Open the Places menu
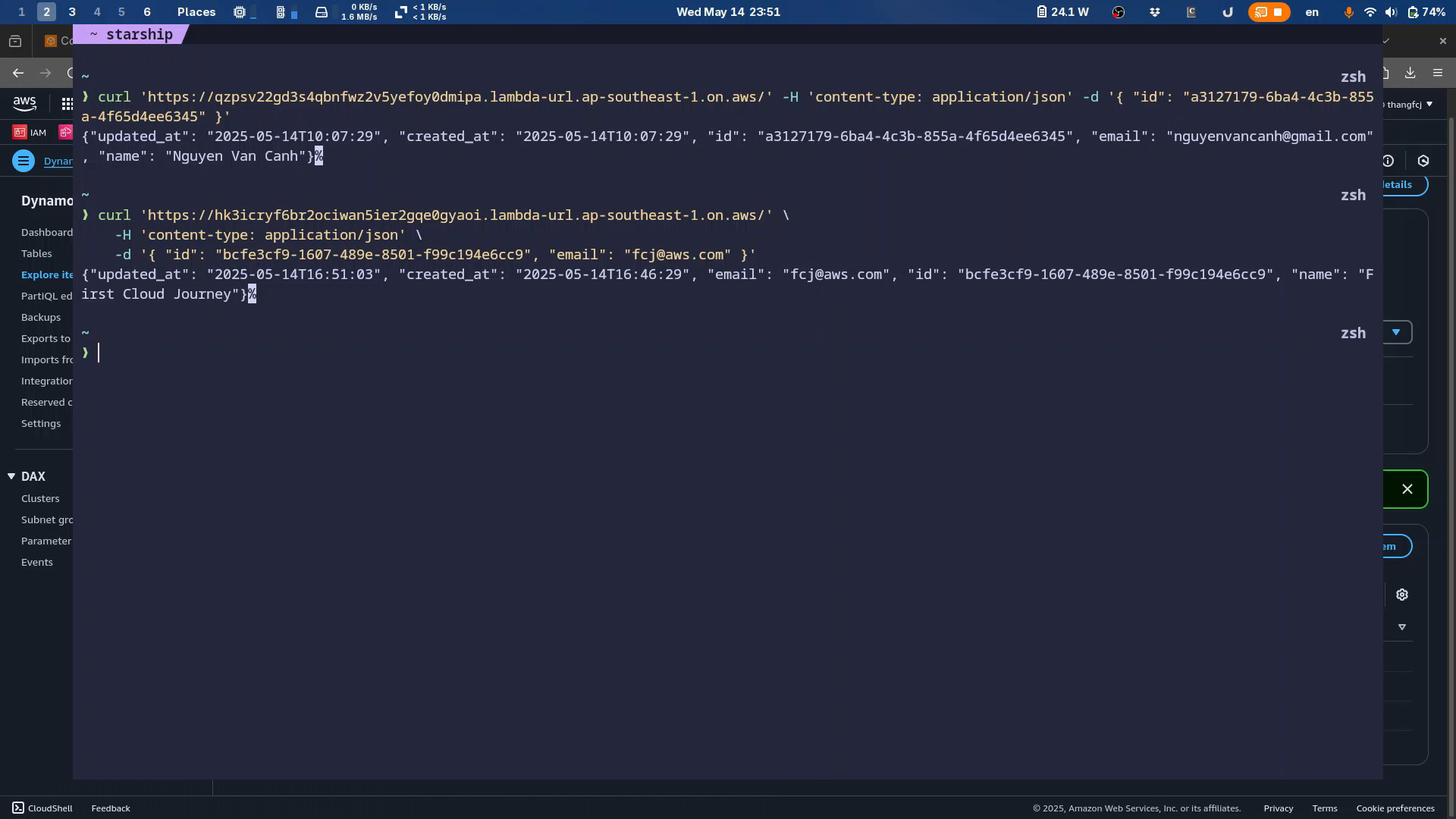Screen dimensions: 1456x819 point(196,12)
